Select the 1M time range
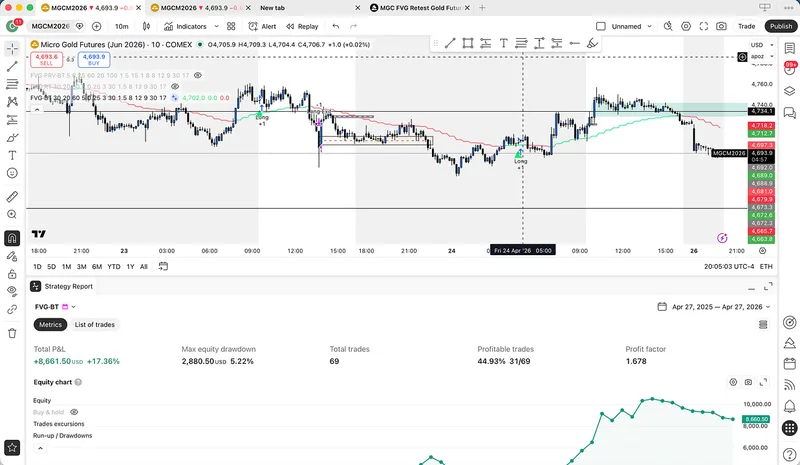Image resolution: width=800 pixels, height=465 pixels. coord(66,266)
